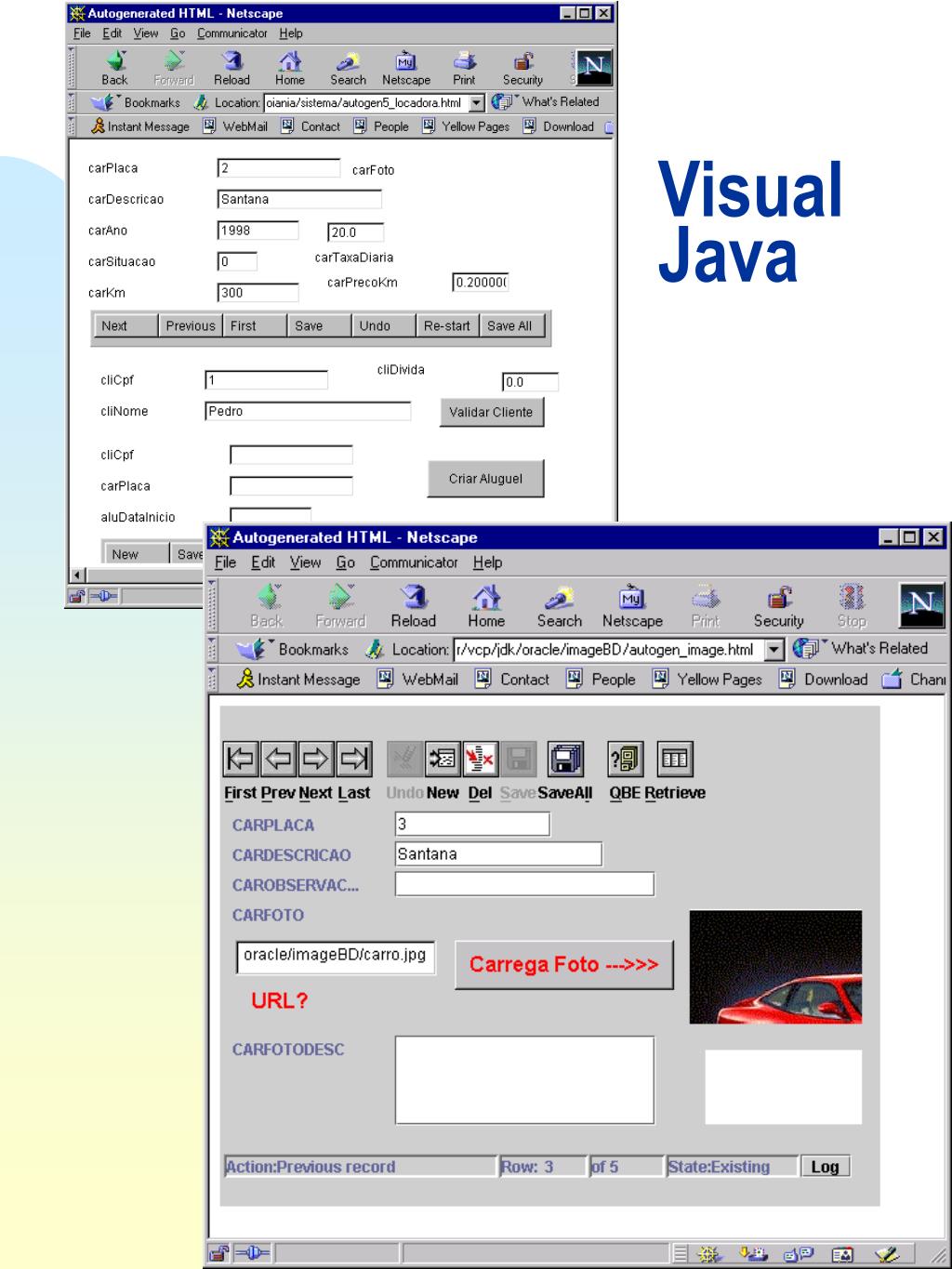Click Back in front Netscape window

(x=267, y=605)
